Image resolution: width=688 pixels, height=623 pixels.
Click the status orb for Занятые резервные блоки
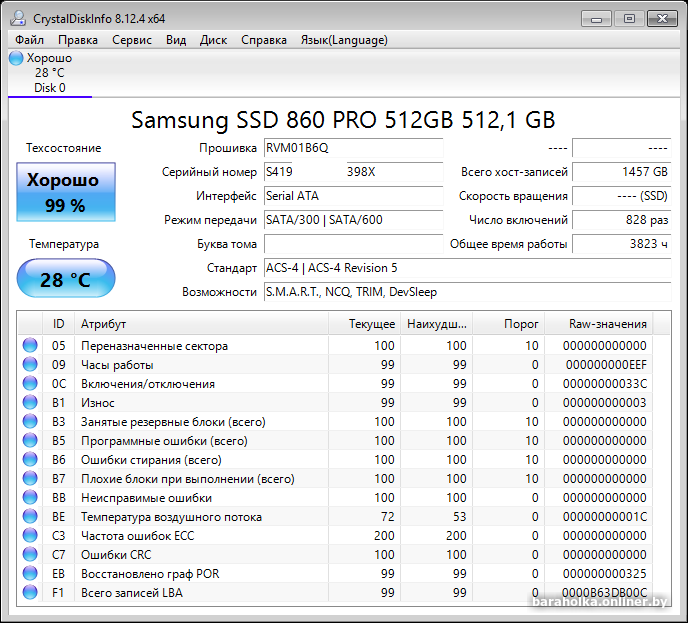coord(30,421)
